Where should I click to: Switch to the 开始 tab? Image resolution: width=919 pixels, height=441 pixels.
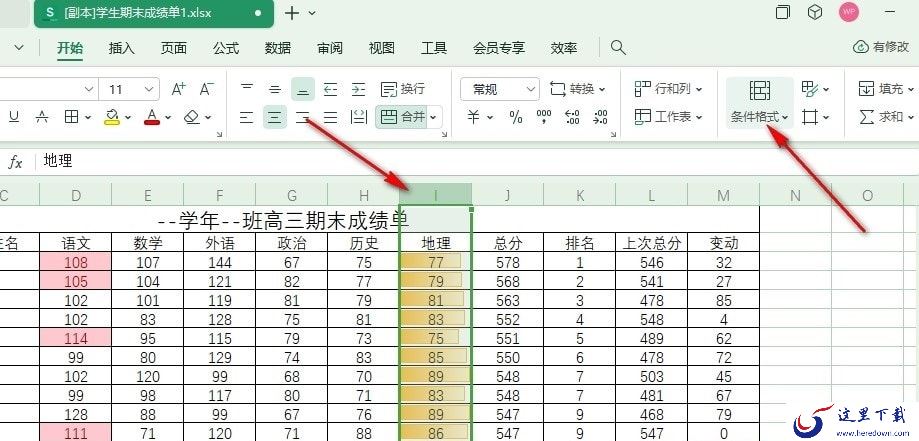point(70,48)
